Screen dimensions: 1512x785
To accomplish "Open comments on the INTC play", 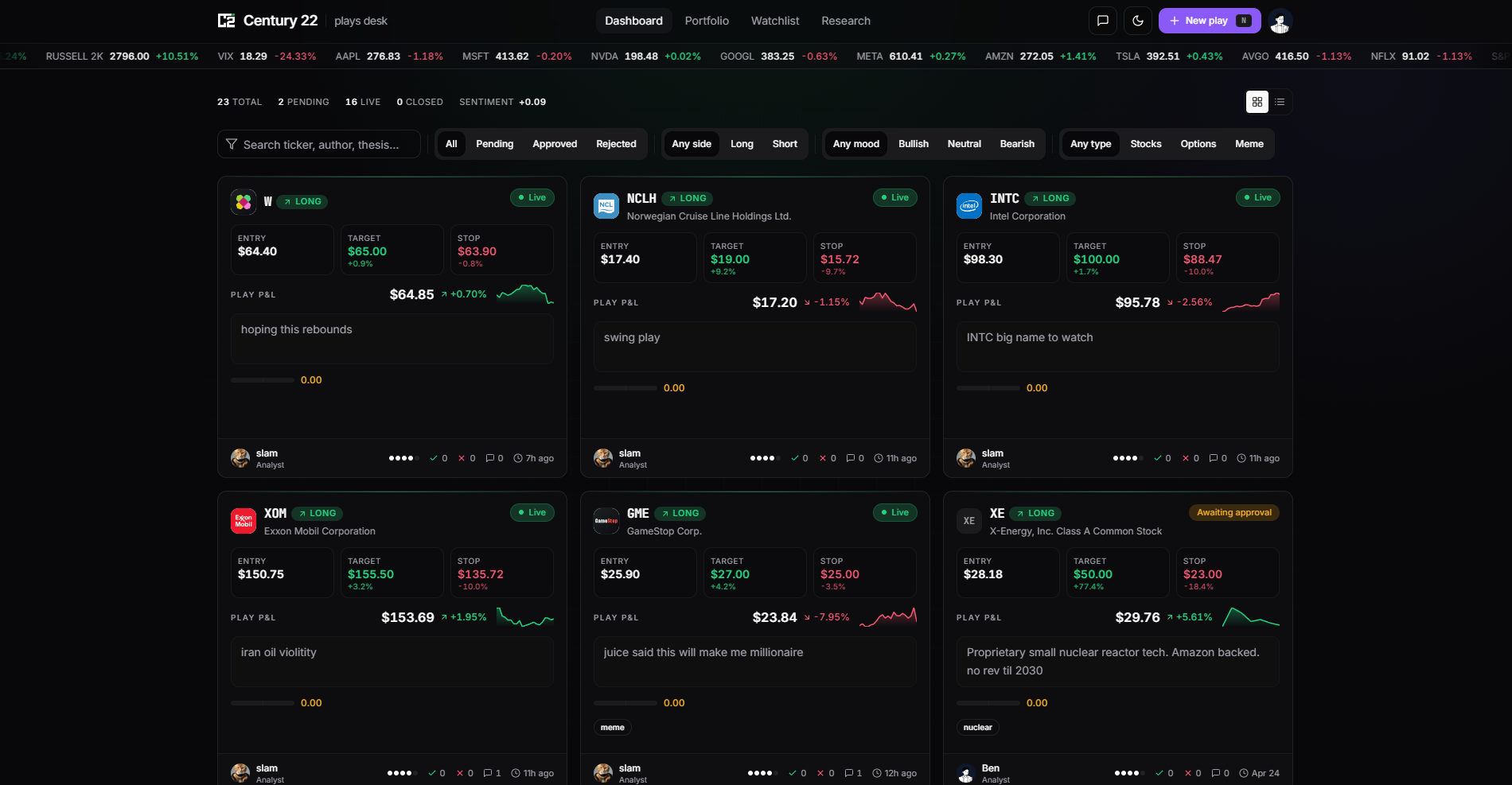I will click(x=1214, y=458).
